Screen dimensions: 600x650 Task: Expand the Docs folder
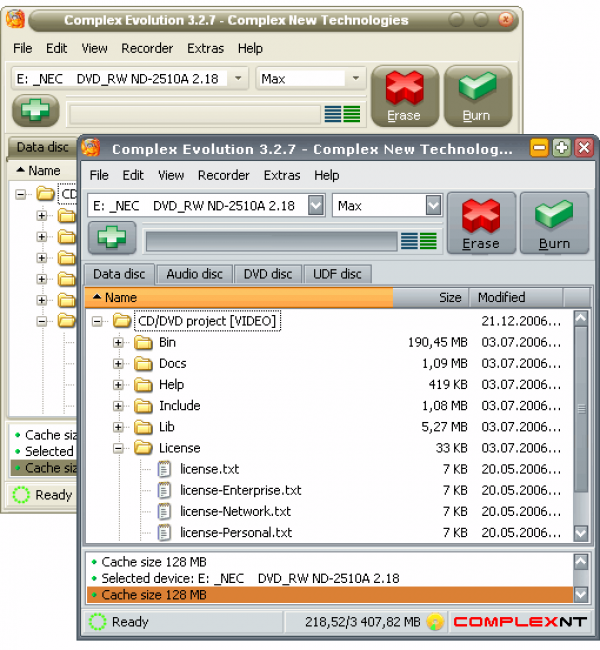pos(118,364)
